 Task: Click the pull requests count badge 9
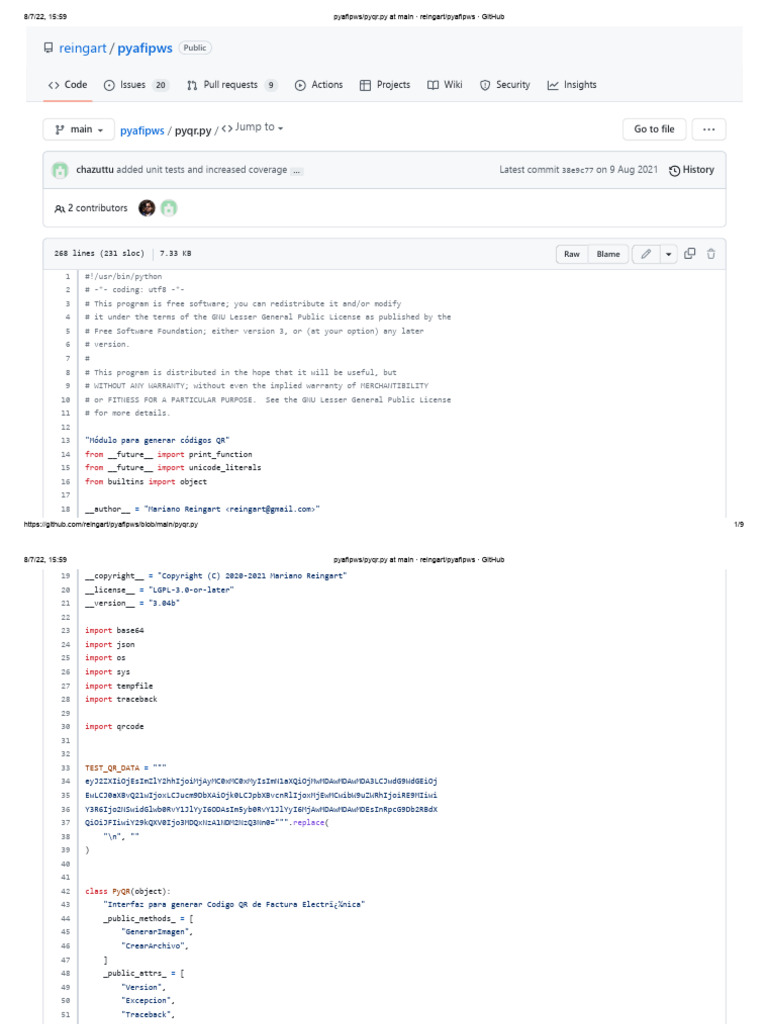click(271, 85)
